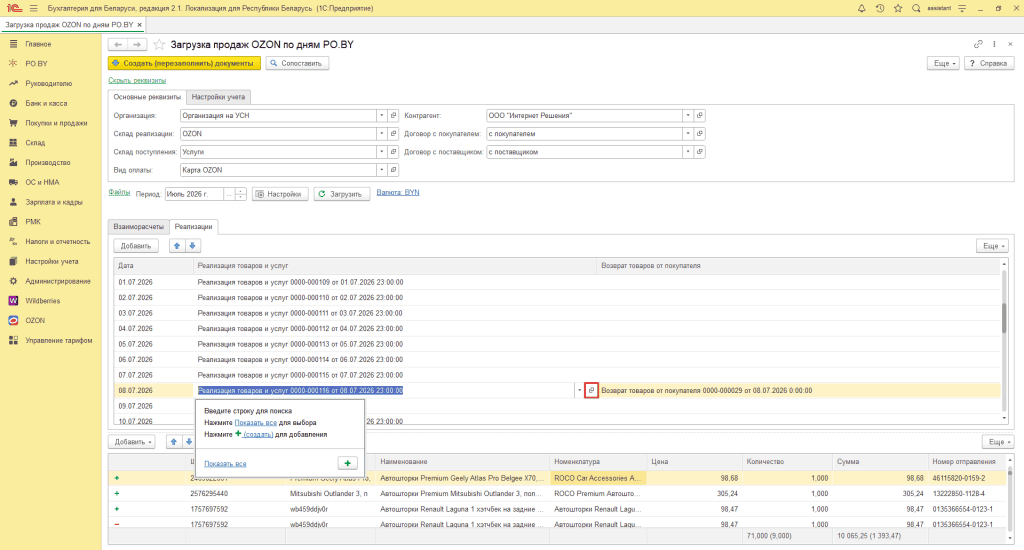Switch to Настройки учета tab

tap(218, 97)
